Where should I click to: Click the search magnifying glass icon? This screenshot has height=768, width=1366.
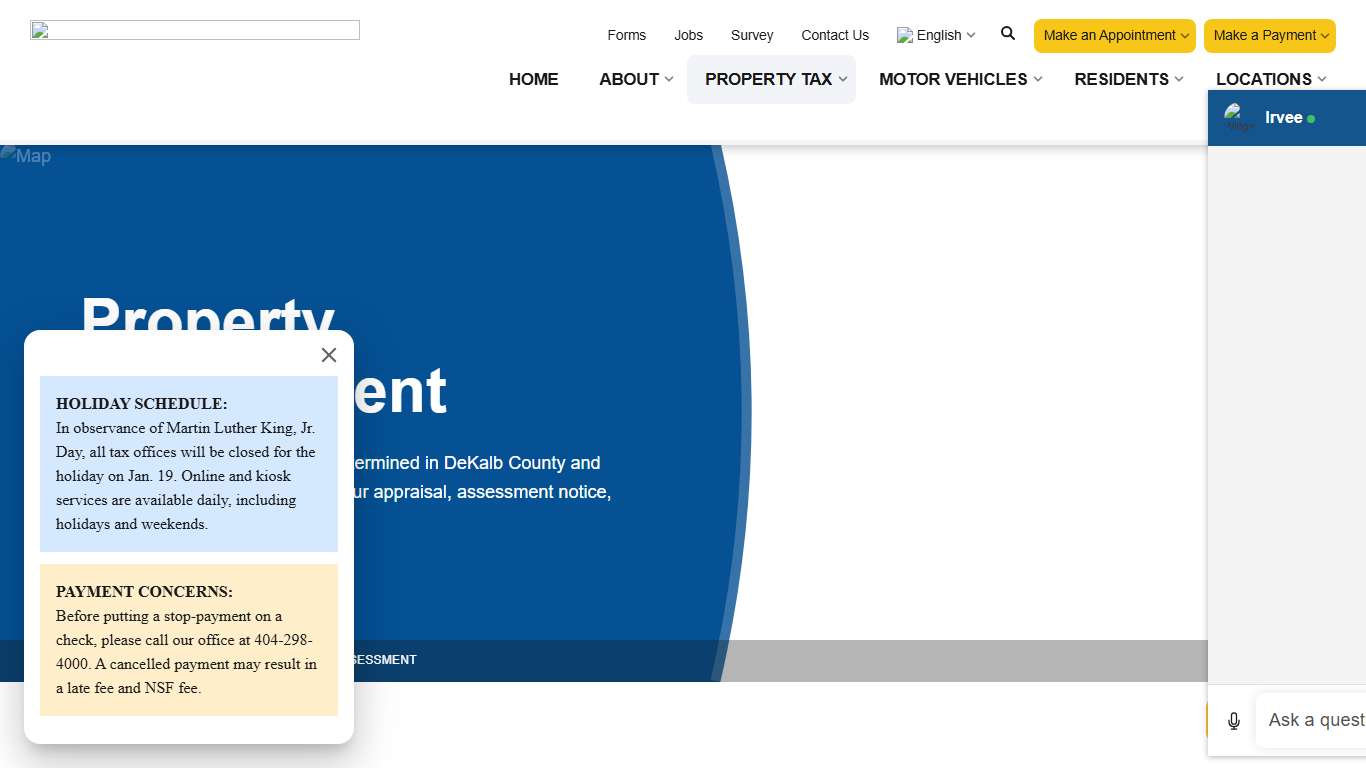point(1008,33)
